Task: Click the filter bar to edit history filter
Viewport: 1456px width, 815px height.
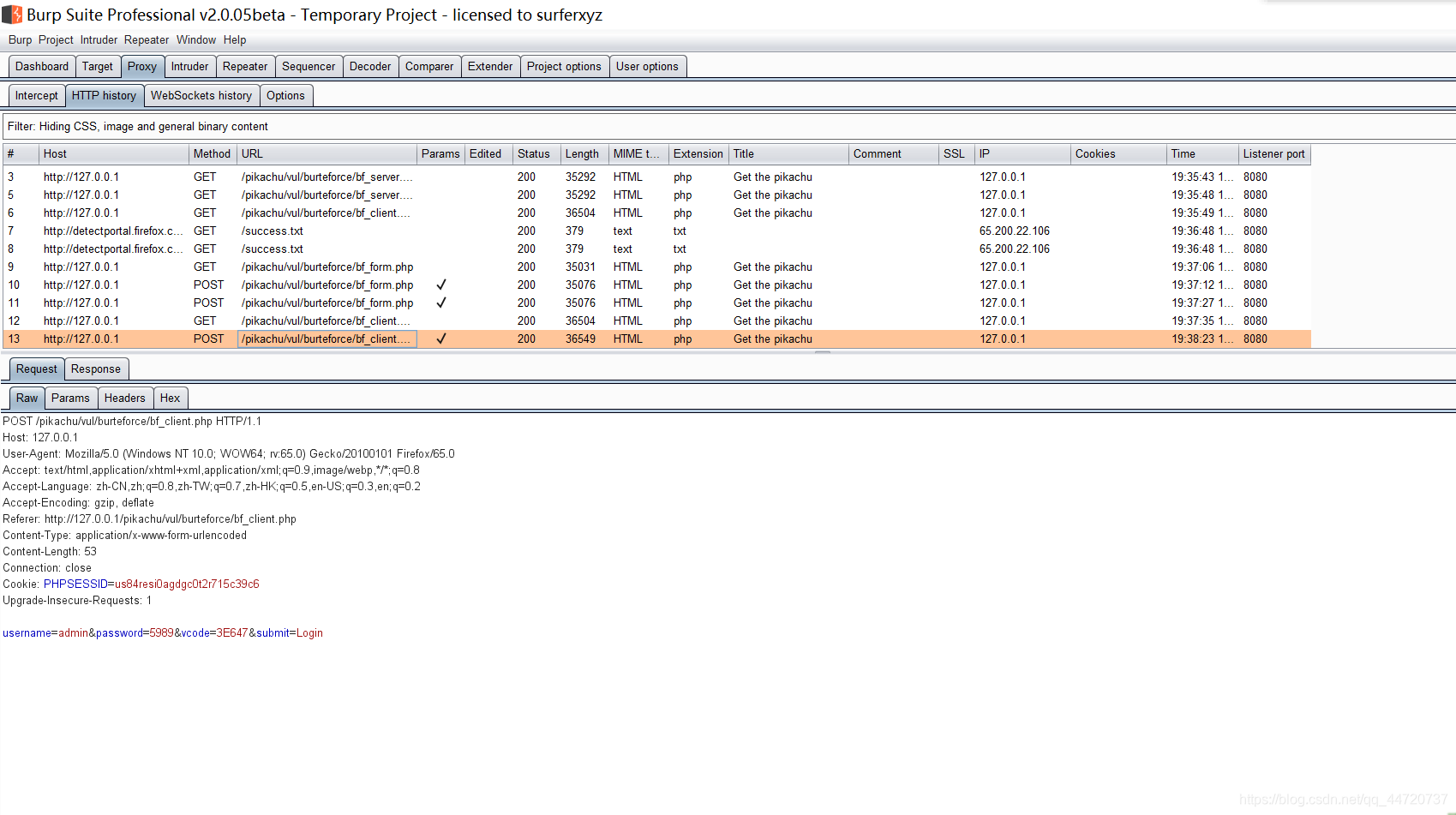Action: (x=728, y=126)
